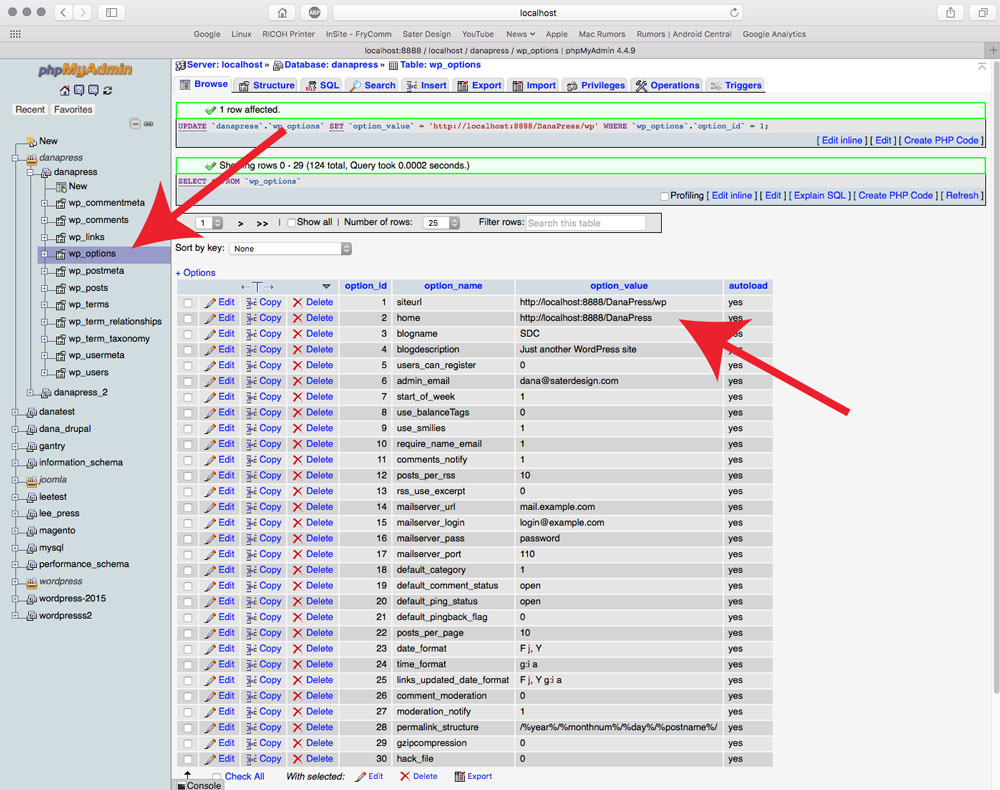Click the link-with-main-panel chain icon
Image resolution: width=1000 pixels, height=790 pixels.
[149, 124]
